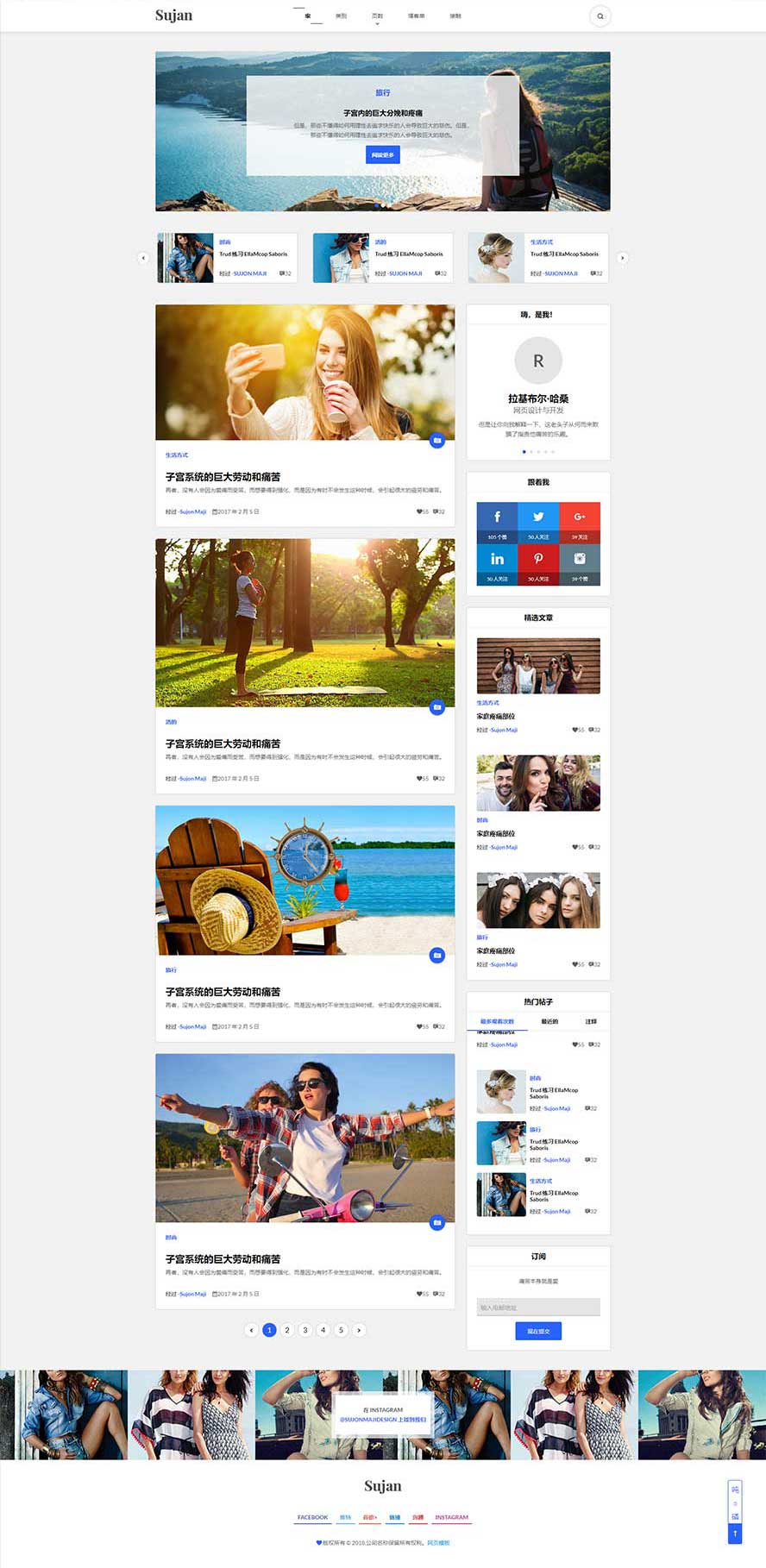Screen dimensions: 766x1568
Task: Go to next slide in post carousel
Action: [x=622, y=258]
